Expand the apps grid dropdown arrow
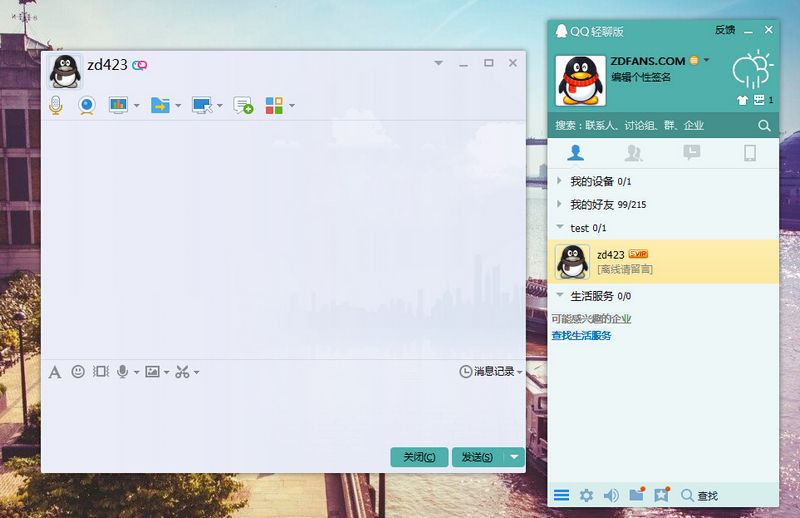The height and width of the screenshot is (518, 800). coord(292,106)
